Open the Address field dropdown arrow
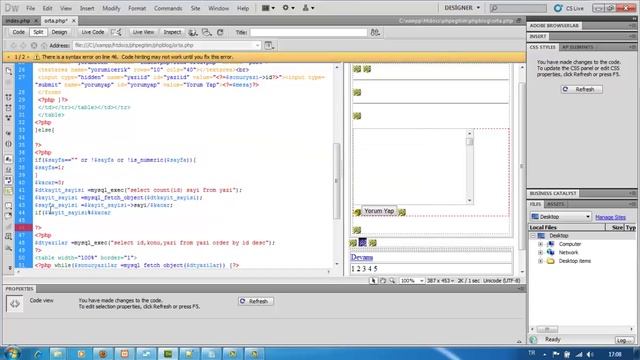Image resolution: width=640 pixels, height=360 pixels. coord(258,45)
